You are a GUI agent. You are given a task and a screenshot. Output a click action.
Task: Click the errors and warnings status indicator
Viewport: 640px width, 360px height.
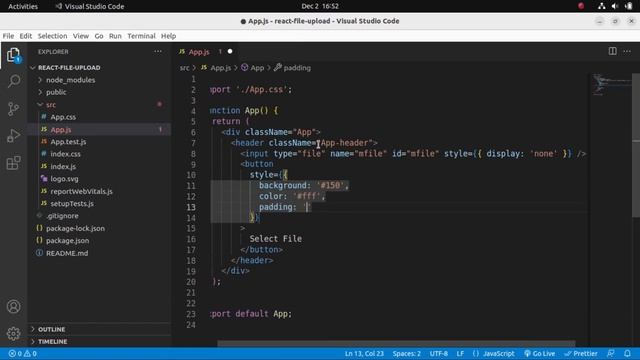pyautogui.click(x=22, y=353)
